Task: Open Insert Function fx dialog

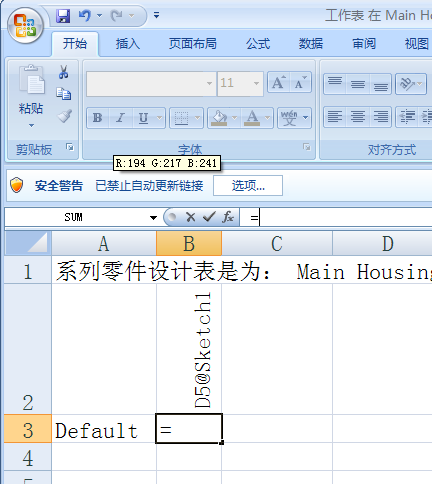Action: click(228, 217)
